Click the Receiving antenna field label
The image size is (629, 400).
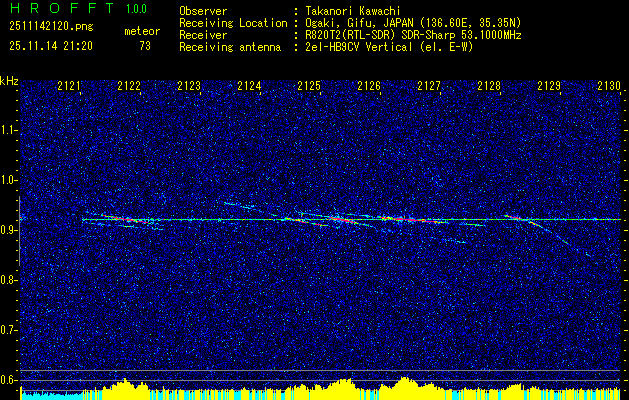pos(230,47)
